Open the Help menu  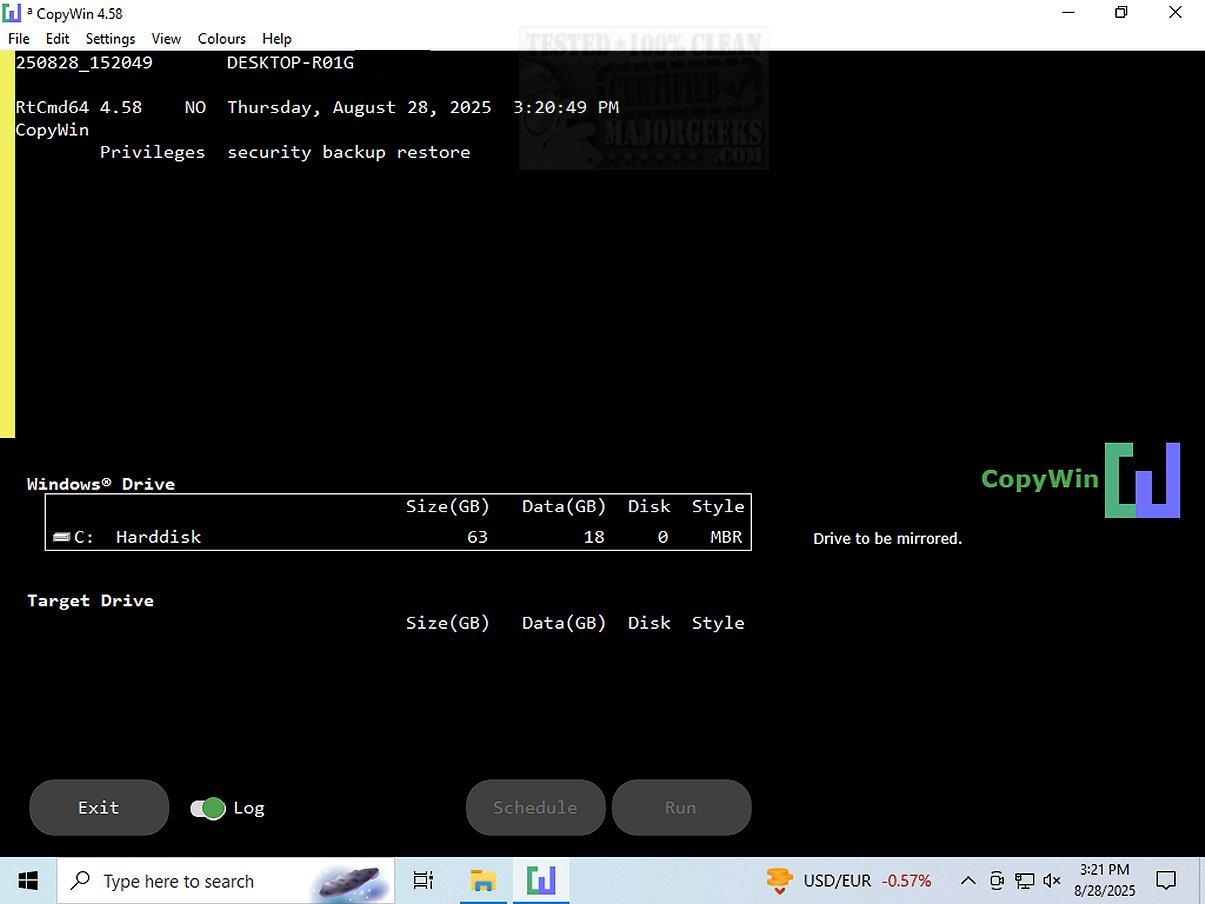pos(277,39)
